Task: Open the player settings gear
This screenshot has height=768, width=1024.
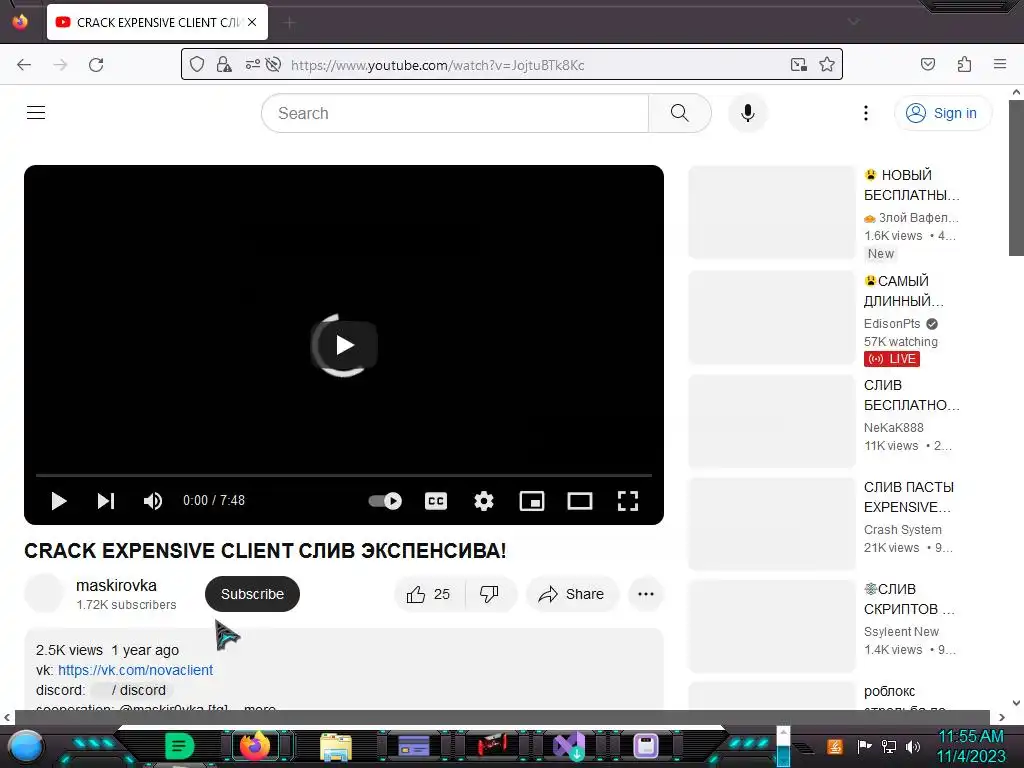Action: (x=484, y=501)
